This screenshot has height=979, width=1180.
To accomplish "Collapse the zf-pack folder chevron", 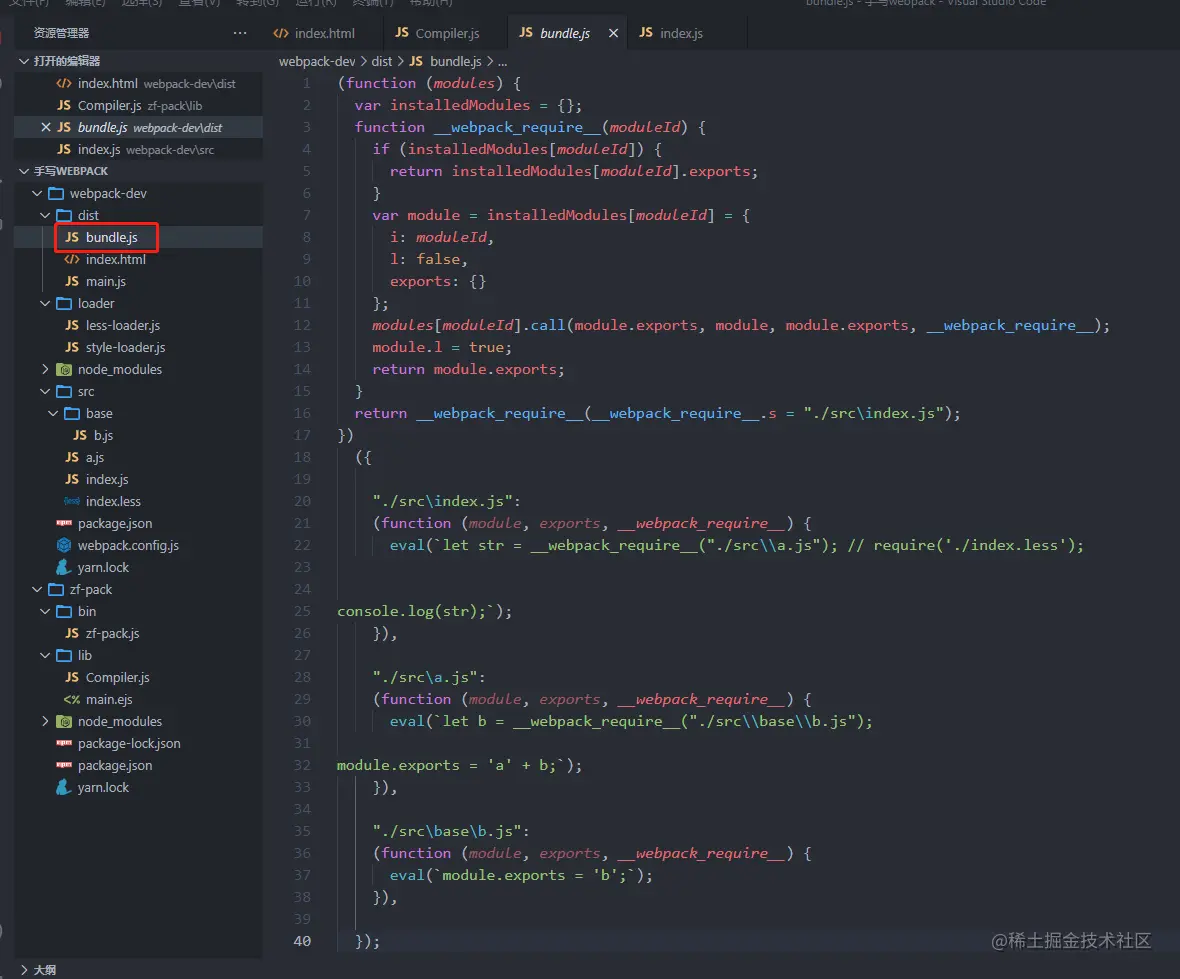I will click(x=36, y=589).
